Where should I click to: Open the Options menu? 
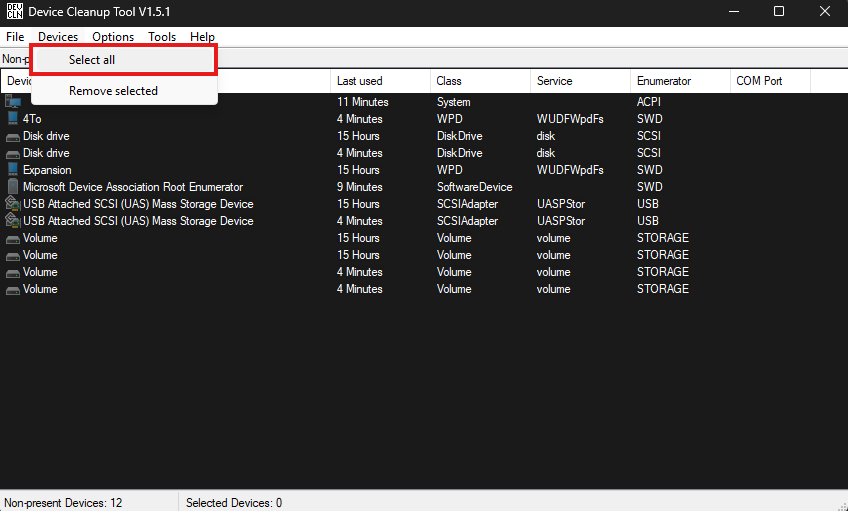113,37
